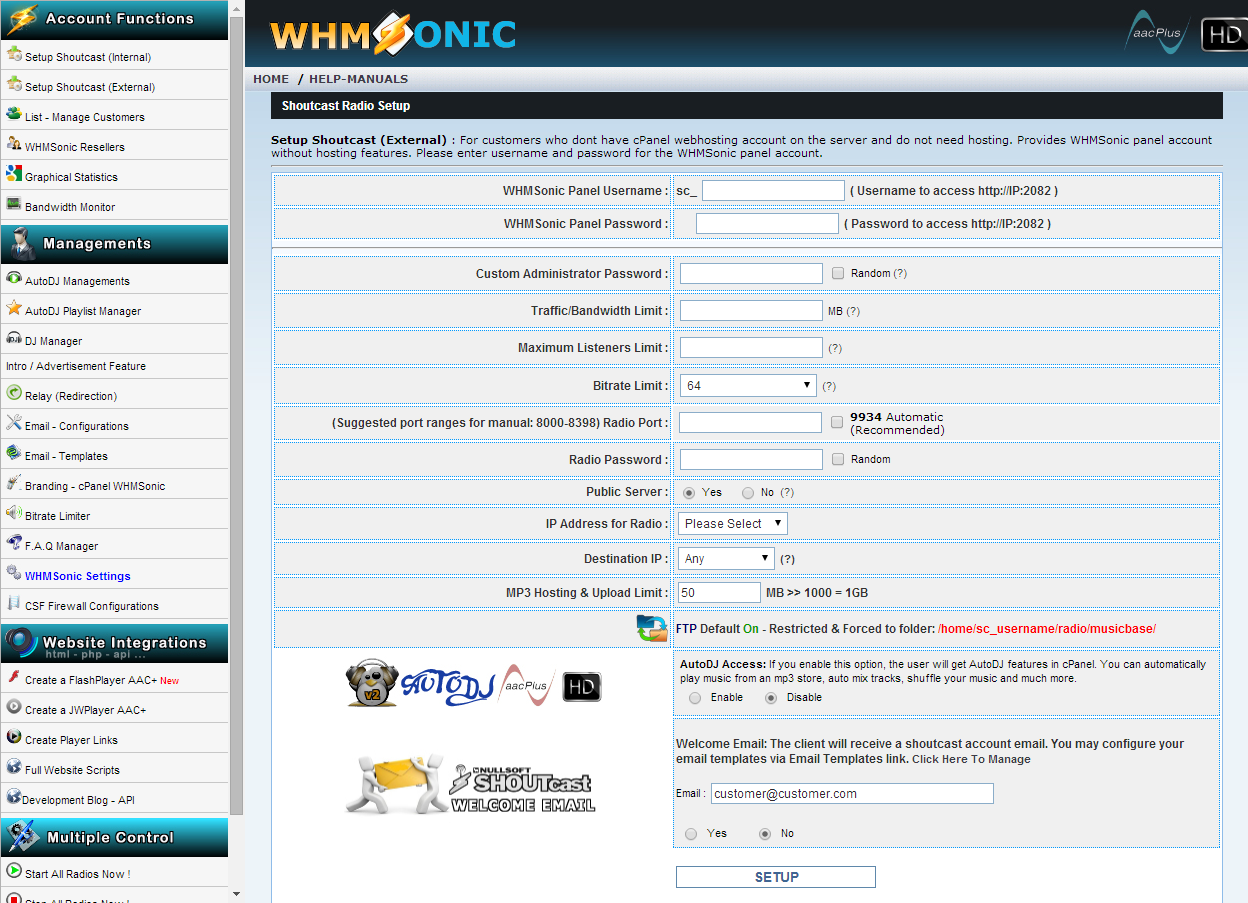Tick the Automatic radio port checkbox
Screen dimensions: 1248x903
(837, 423)
